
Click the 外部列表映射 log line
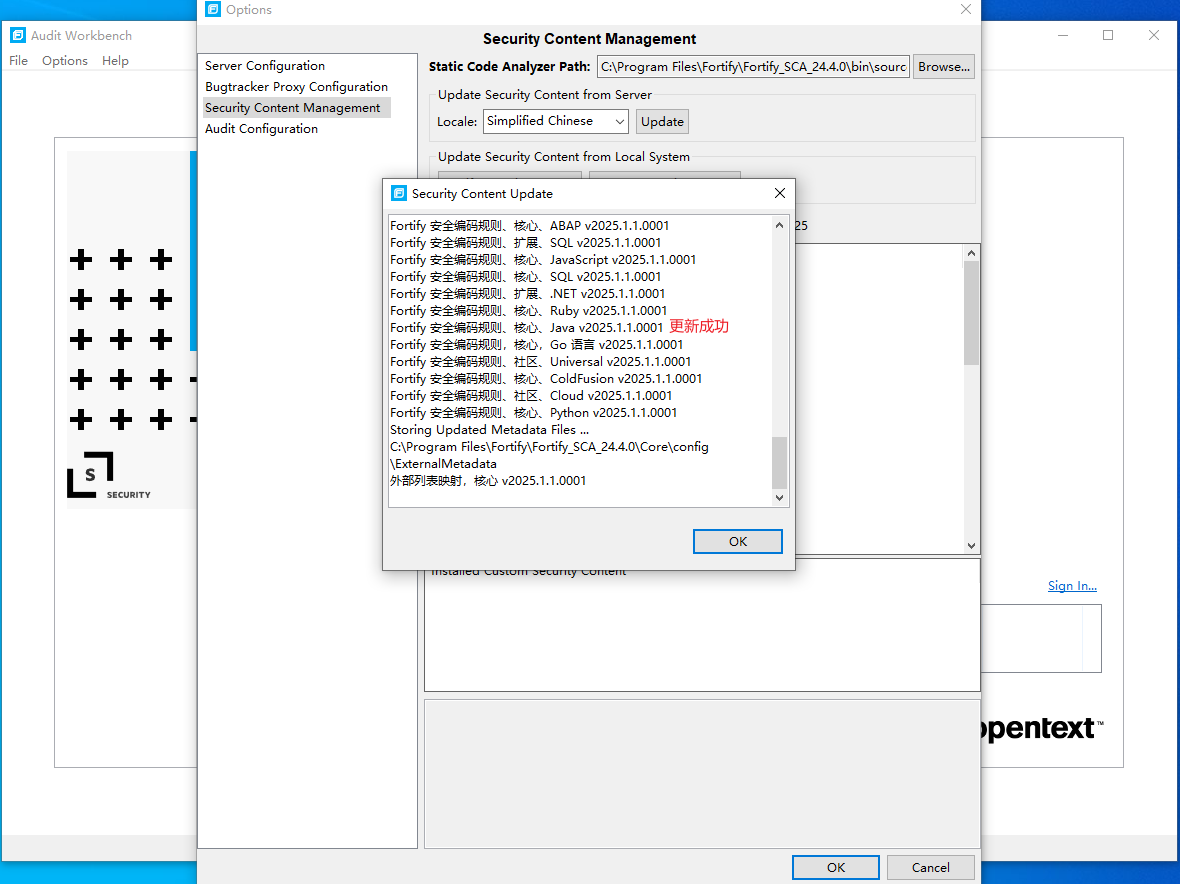(488, 481)
